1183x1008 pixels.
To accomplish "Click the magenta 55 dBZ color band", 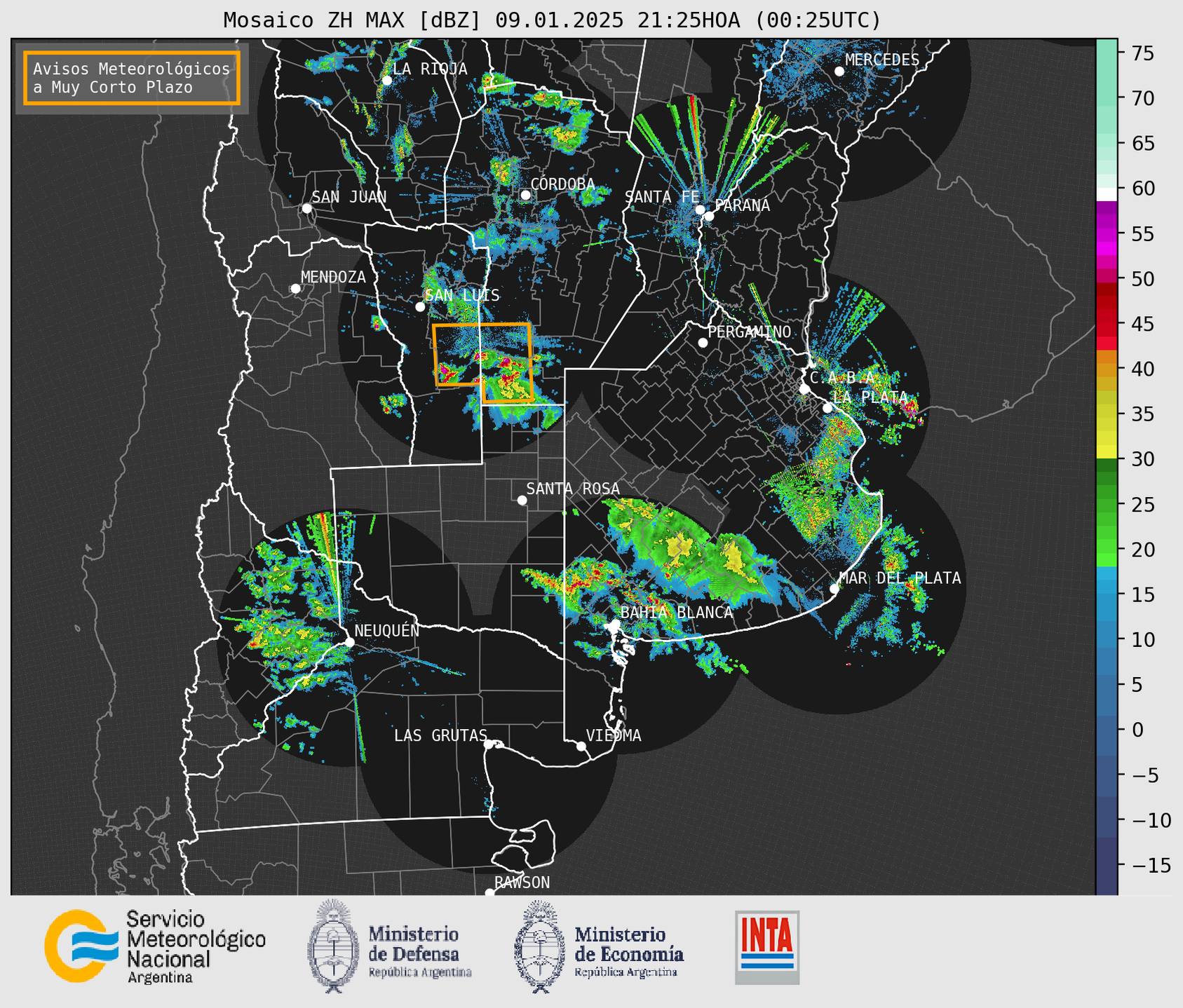I will coord(1107,233).
